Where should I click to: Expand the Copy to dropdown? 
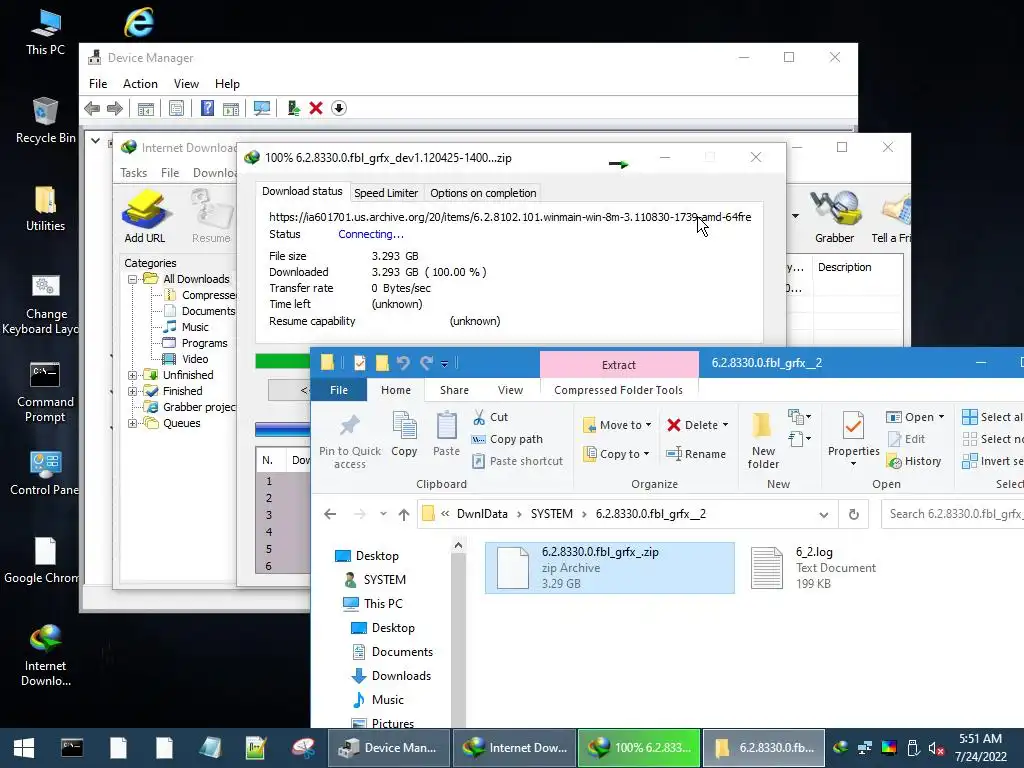click(x=646, y=455)
